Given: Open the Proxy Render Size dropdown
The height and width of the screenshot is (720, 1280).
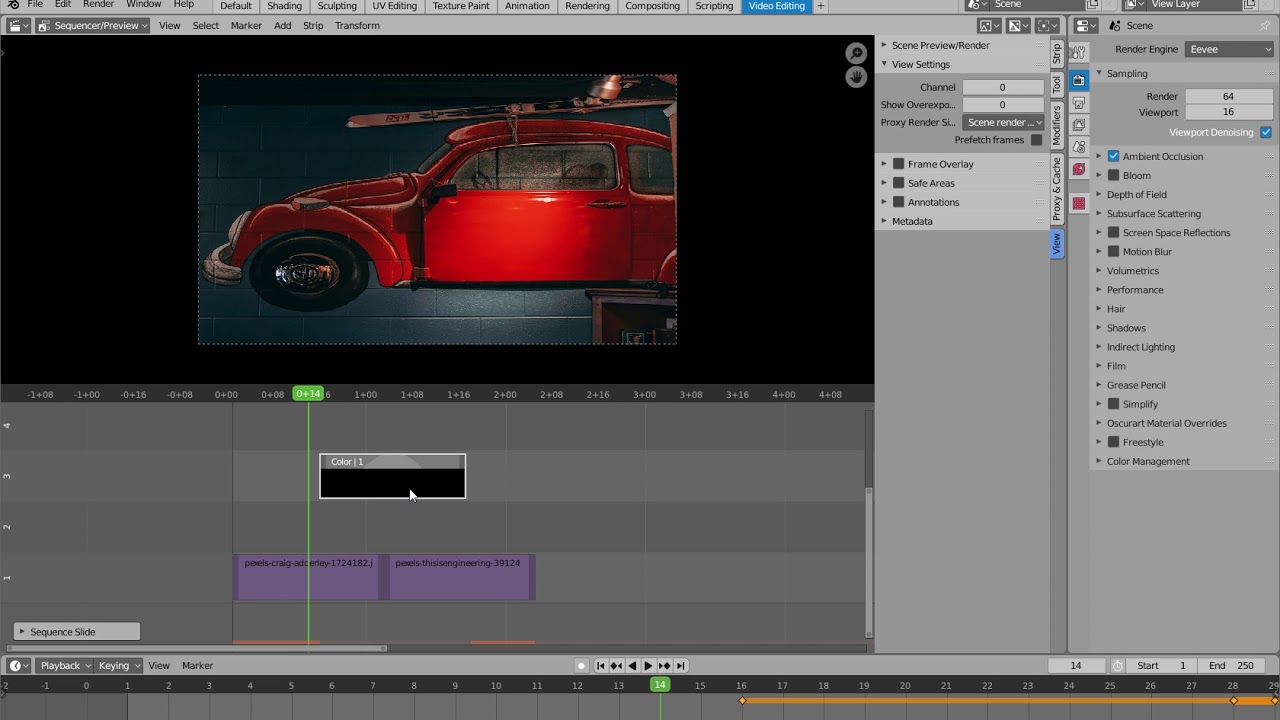Looking at the screenshot, I should 1003,122.
